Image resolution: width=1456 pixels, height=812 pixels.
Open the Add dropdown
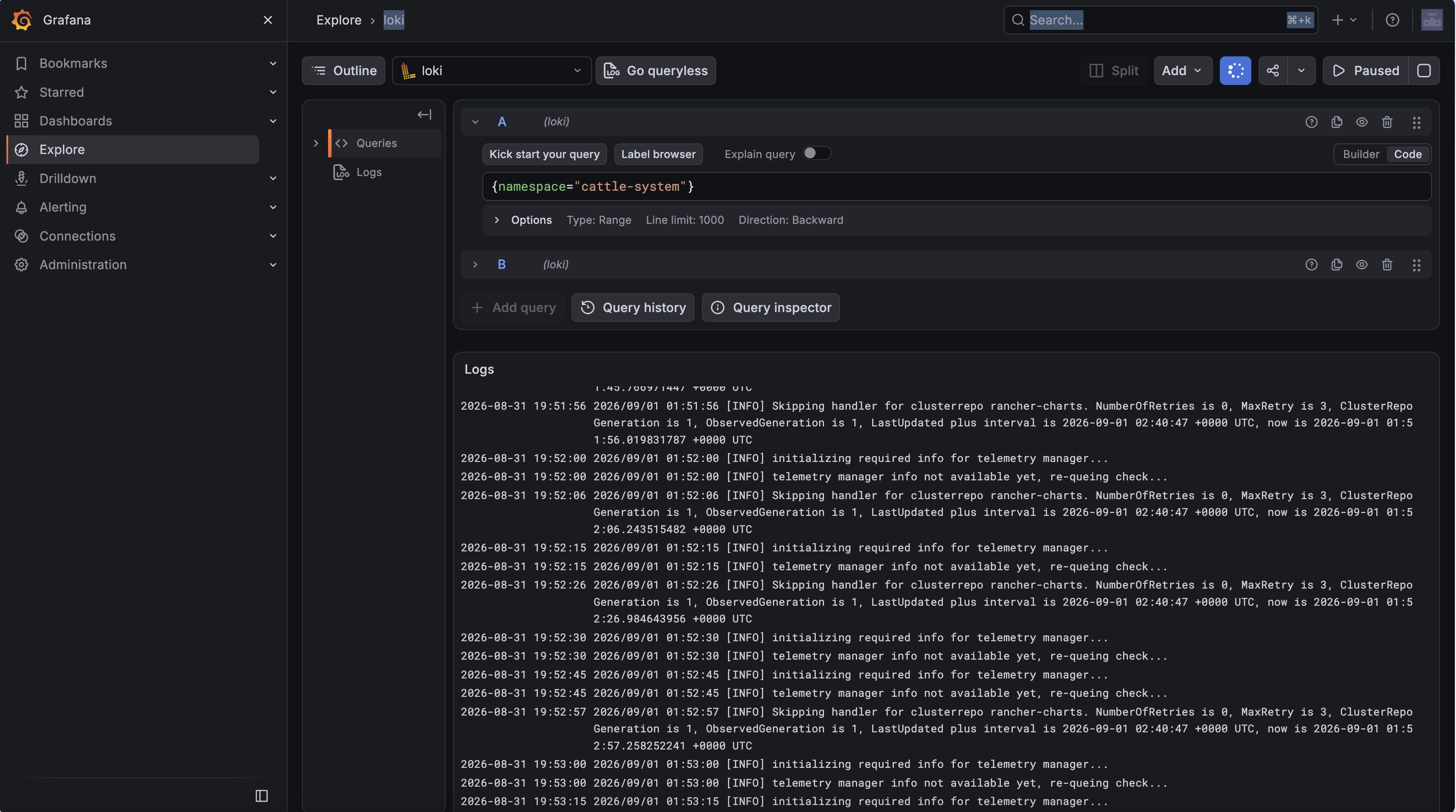coord(1183,71)
